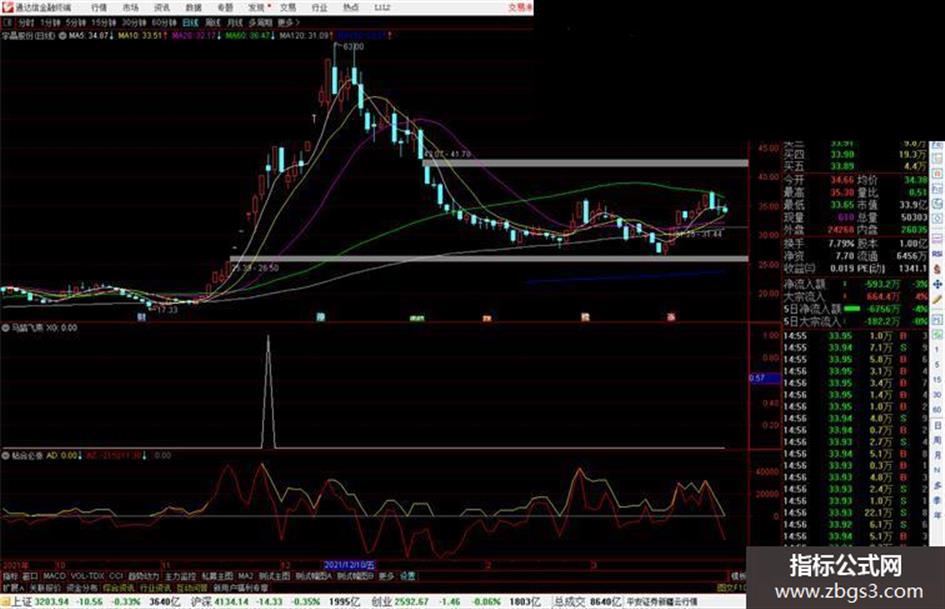The image size is (945, 609).
Task: Select the MA2 indicator tab
Action: [245, 576]
